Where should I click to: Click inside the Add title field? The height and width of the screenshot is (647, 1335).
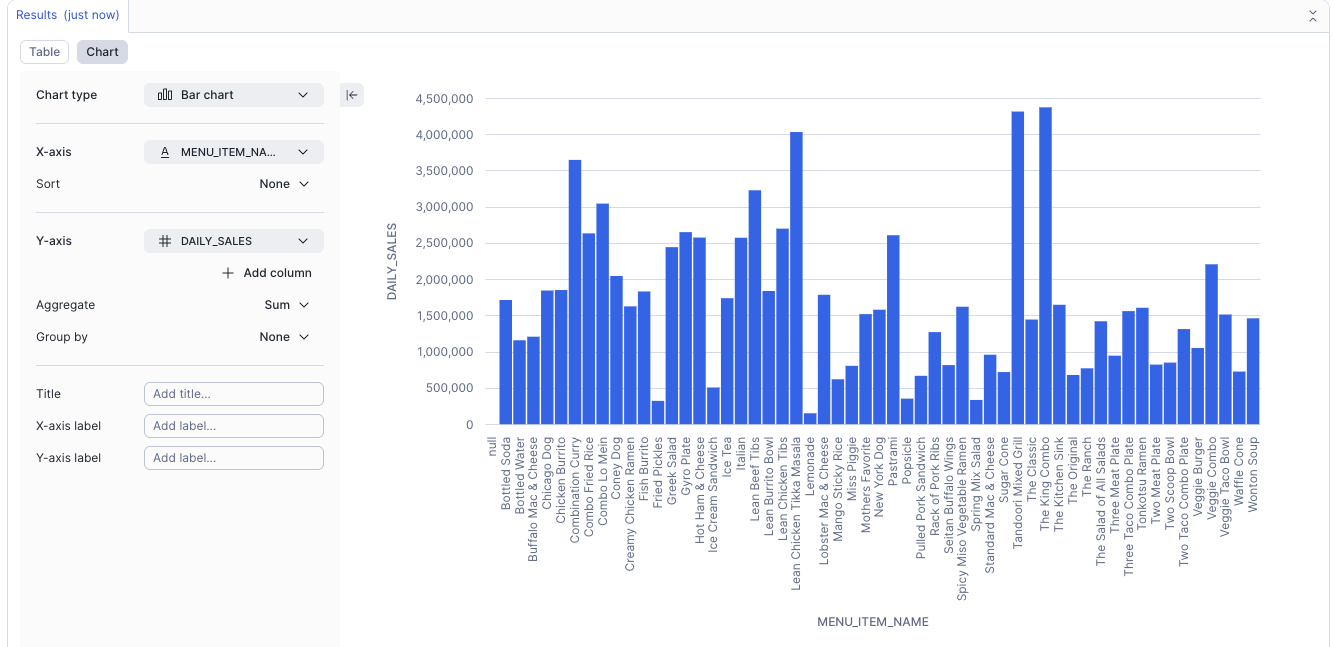pyautogui.click(x=233, y=393)
